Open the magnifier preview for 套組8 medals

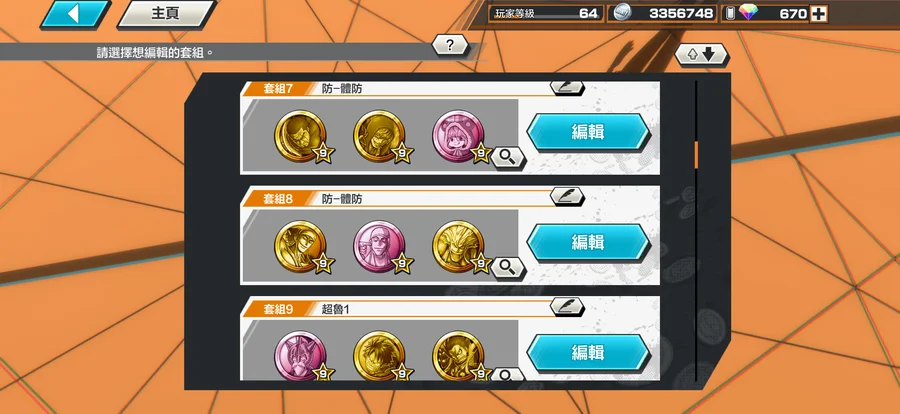click(x=507, y=266)
